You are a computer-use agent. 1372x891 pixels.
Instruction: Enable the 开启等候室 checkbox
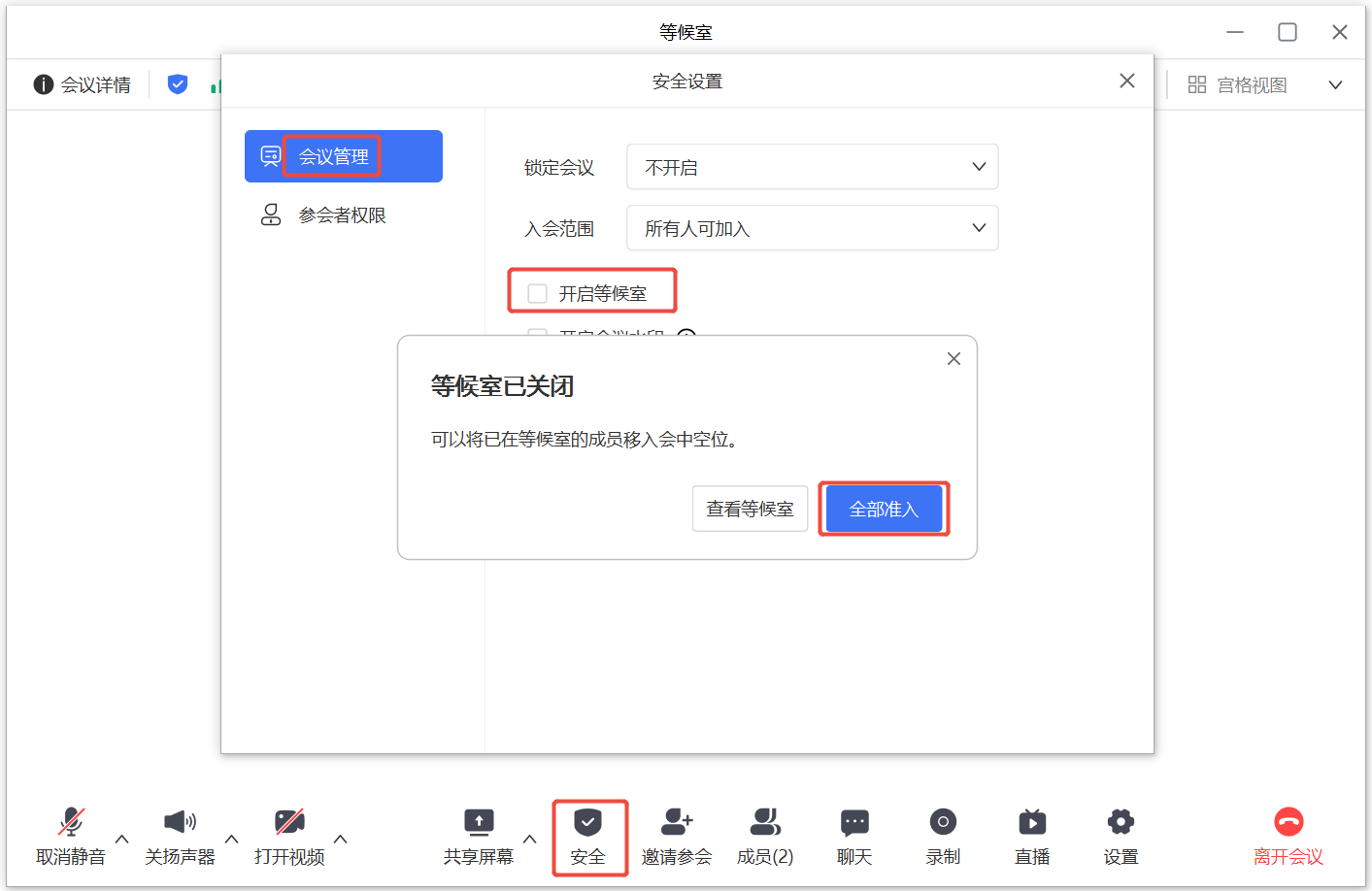538,293
